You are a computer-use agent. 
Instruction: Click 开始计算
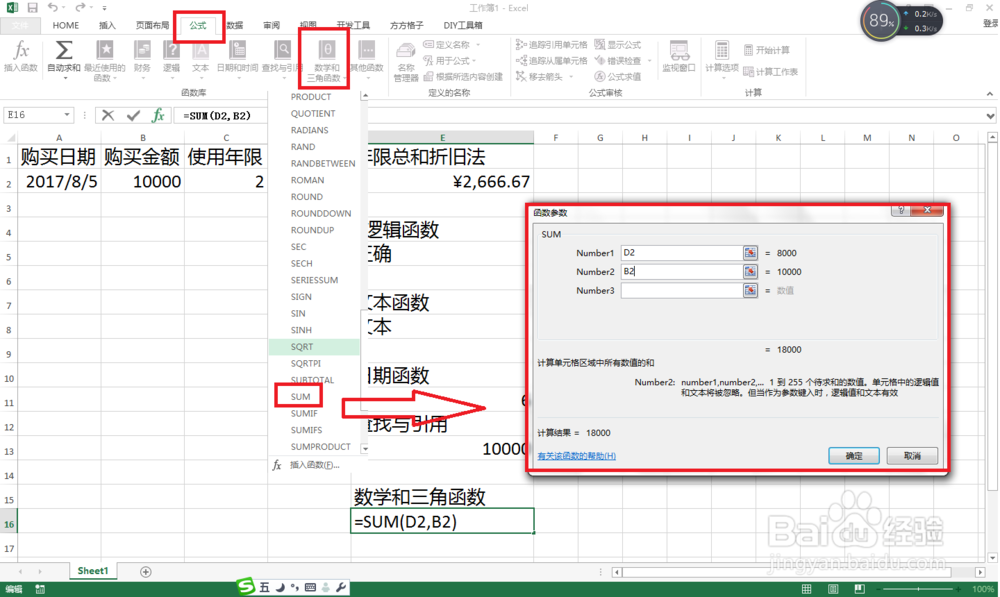(x=766, y=50)
